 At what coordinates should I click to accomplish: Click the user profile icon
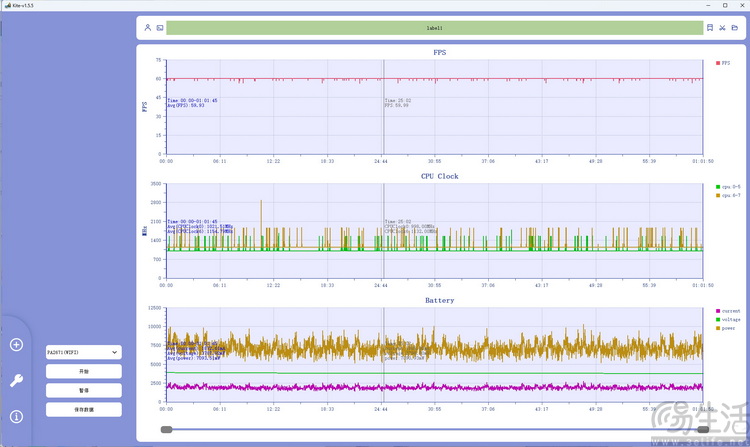click(x=147, y=28)
